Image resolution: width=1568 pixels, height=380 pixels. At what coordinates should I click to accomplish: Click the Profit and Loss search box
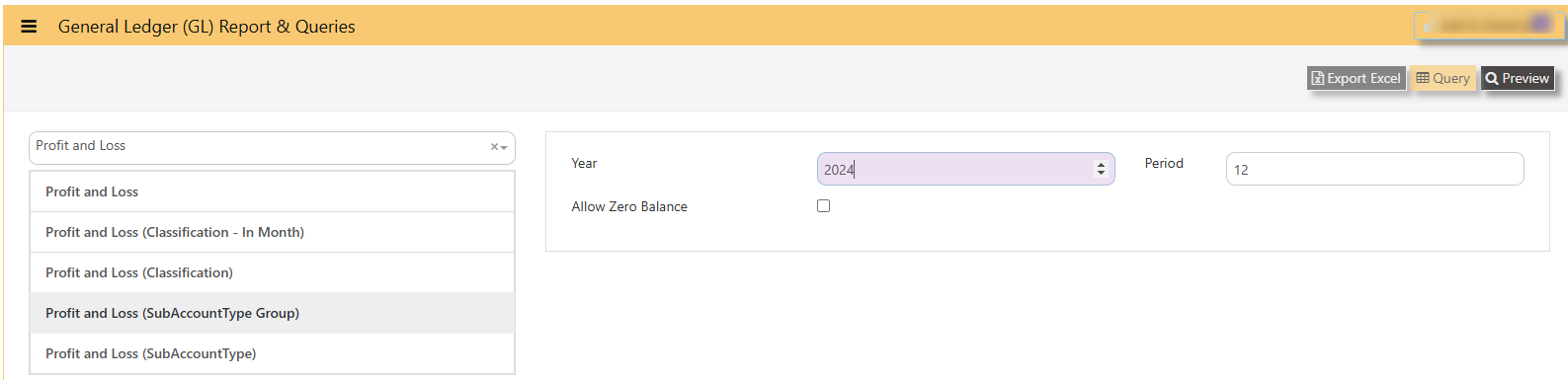point(272,147)
